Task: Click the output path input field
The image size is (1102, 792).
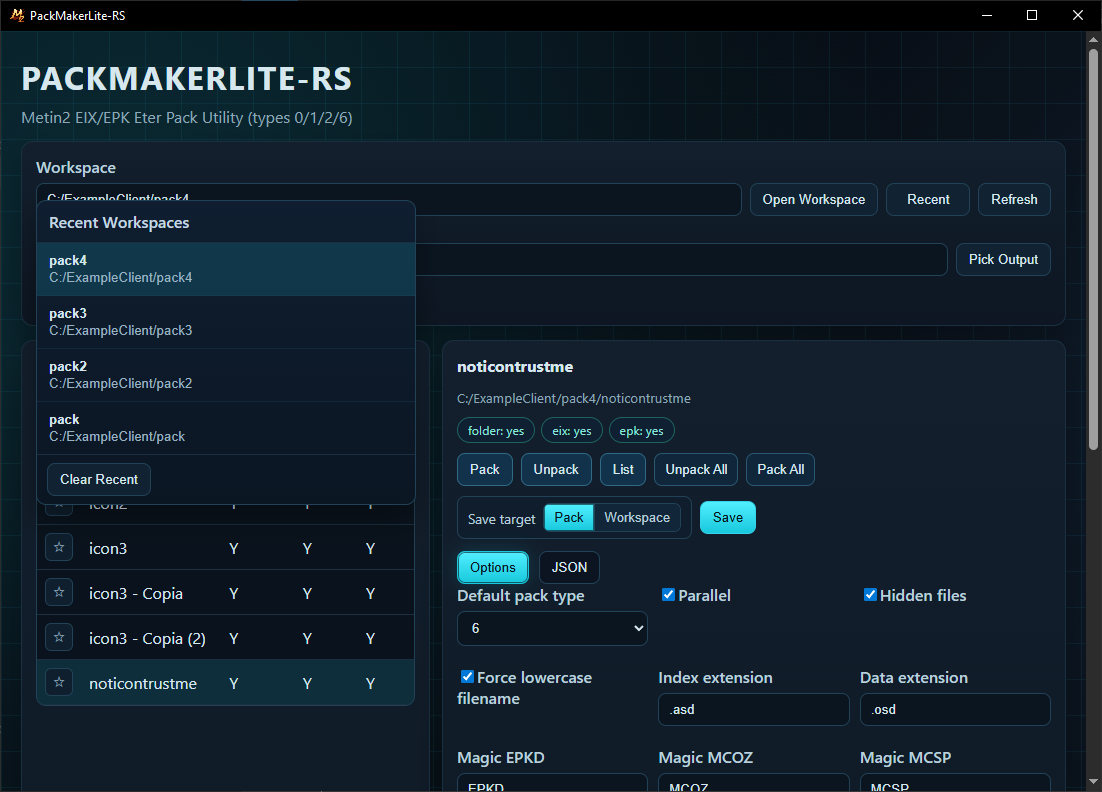Action: pos(681,259)
